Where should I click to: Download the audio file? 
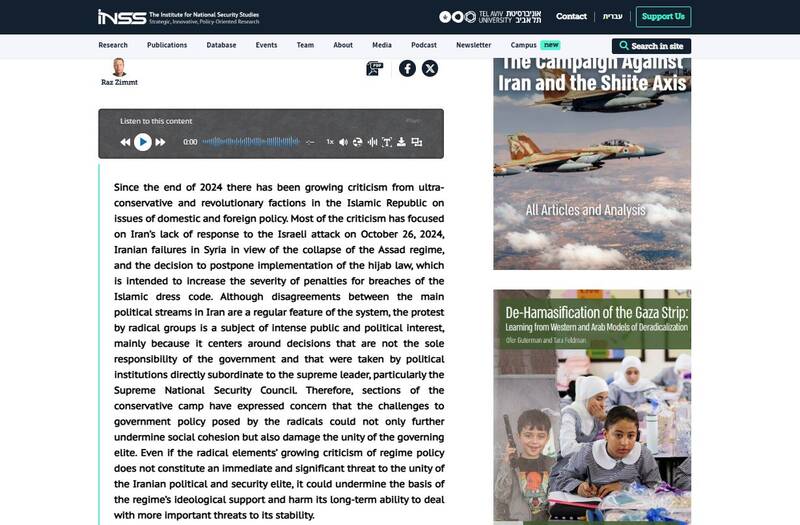(402, 142)
